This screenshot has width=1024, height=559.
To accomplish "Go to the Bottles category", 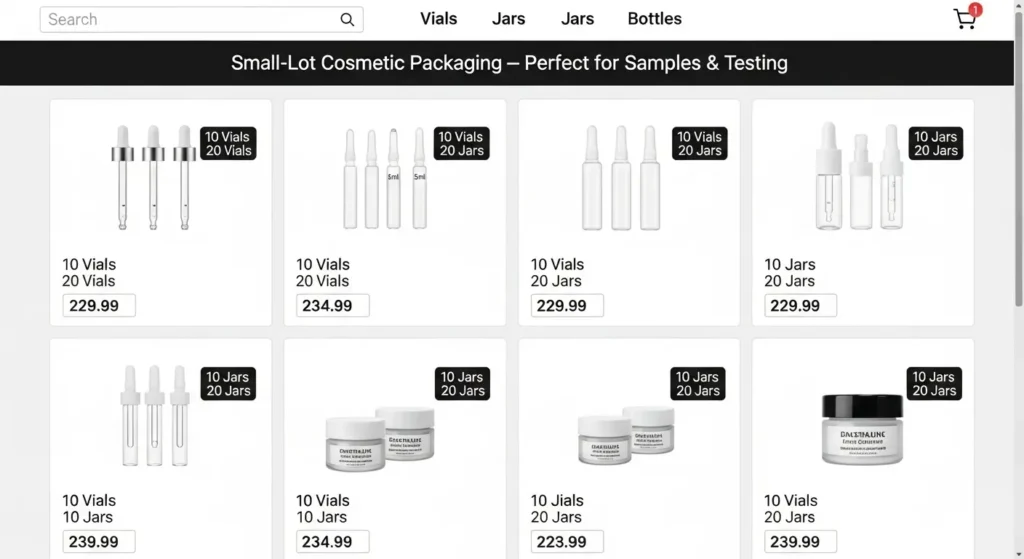I will pos(654,19).
